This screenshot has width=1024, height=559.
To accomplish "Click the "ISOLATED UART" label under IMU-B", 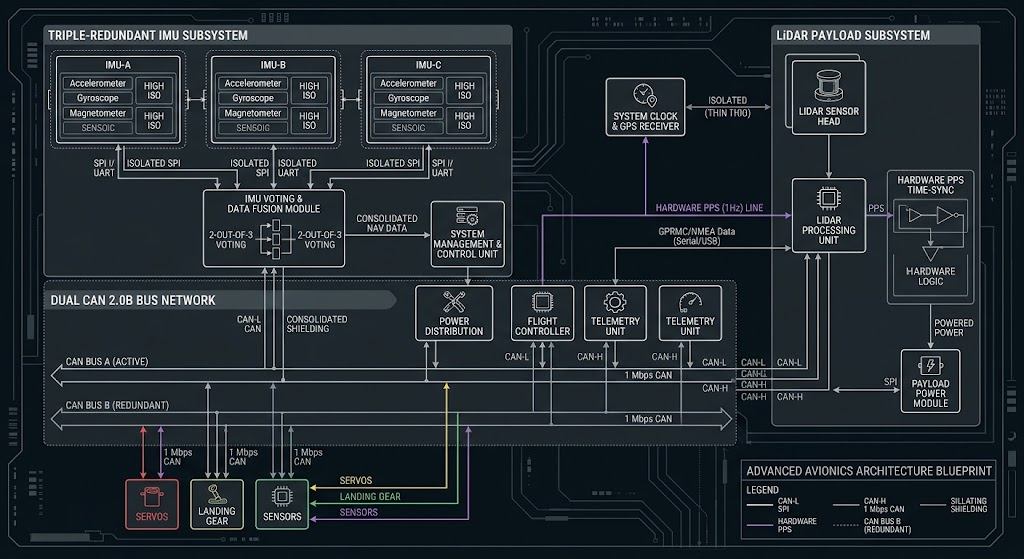I will pos(297,168).
